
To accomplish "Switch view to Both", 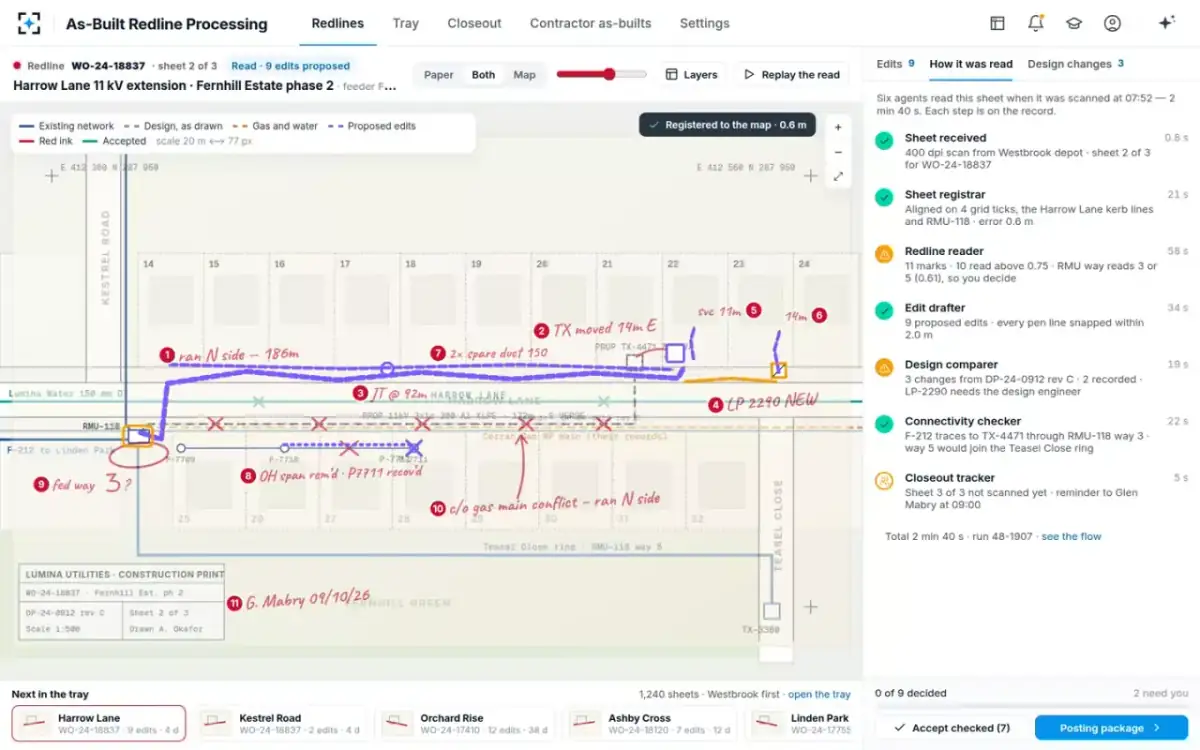I will coord(483,75).
